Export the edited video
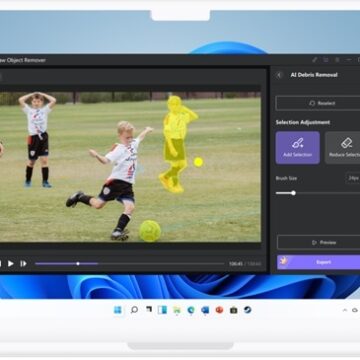Image resolution: width=360 pixels, height=360 pixels. coord(318,262)
